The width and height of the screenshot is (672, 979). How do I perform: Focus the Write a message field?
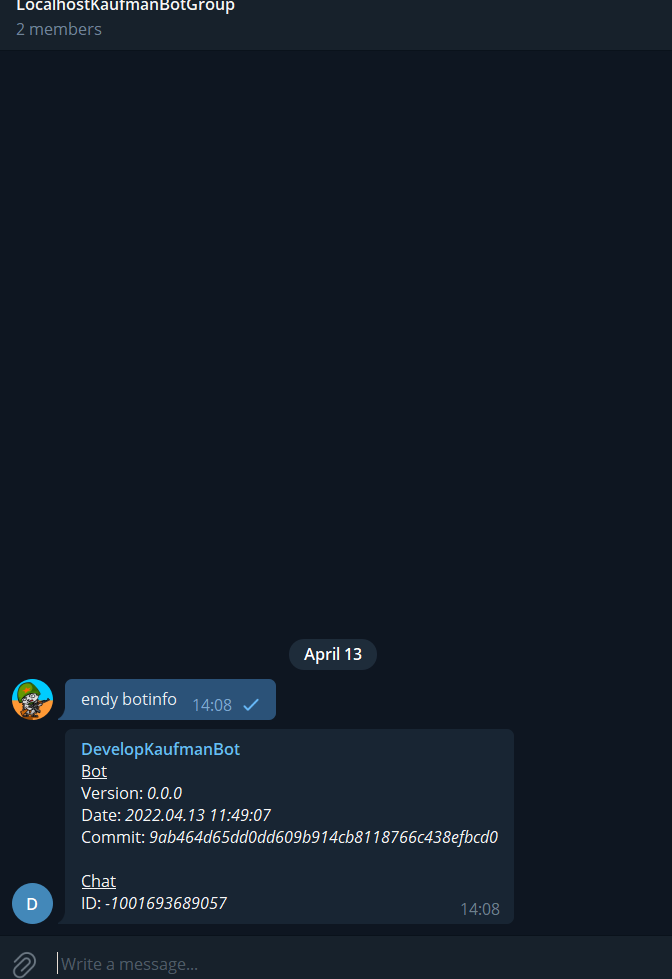tap(362, 964)
